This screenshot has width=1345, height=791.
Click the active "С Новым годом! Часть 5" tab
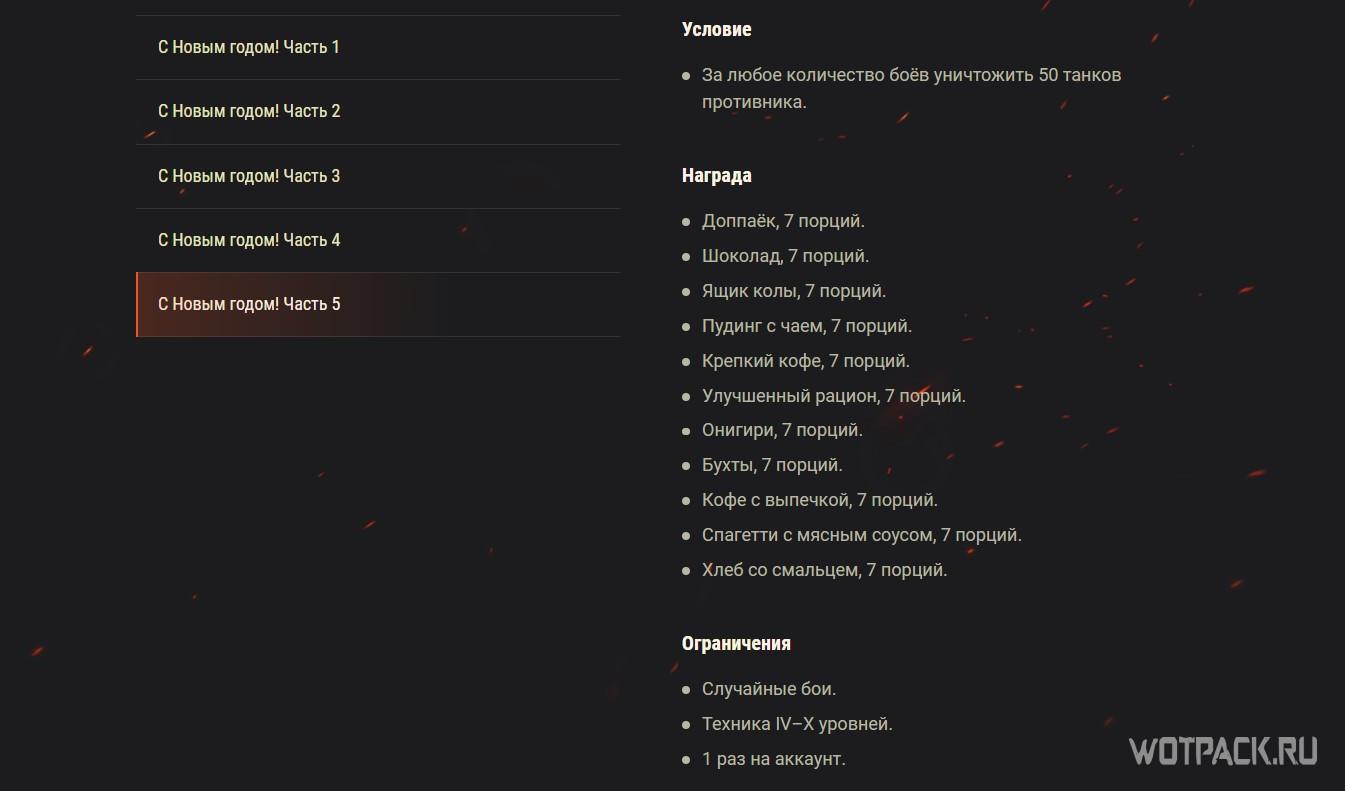pyautogui.click(x=249, y=304)
